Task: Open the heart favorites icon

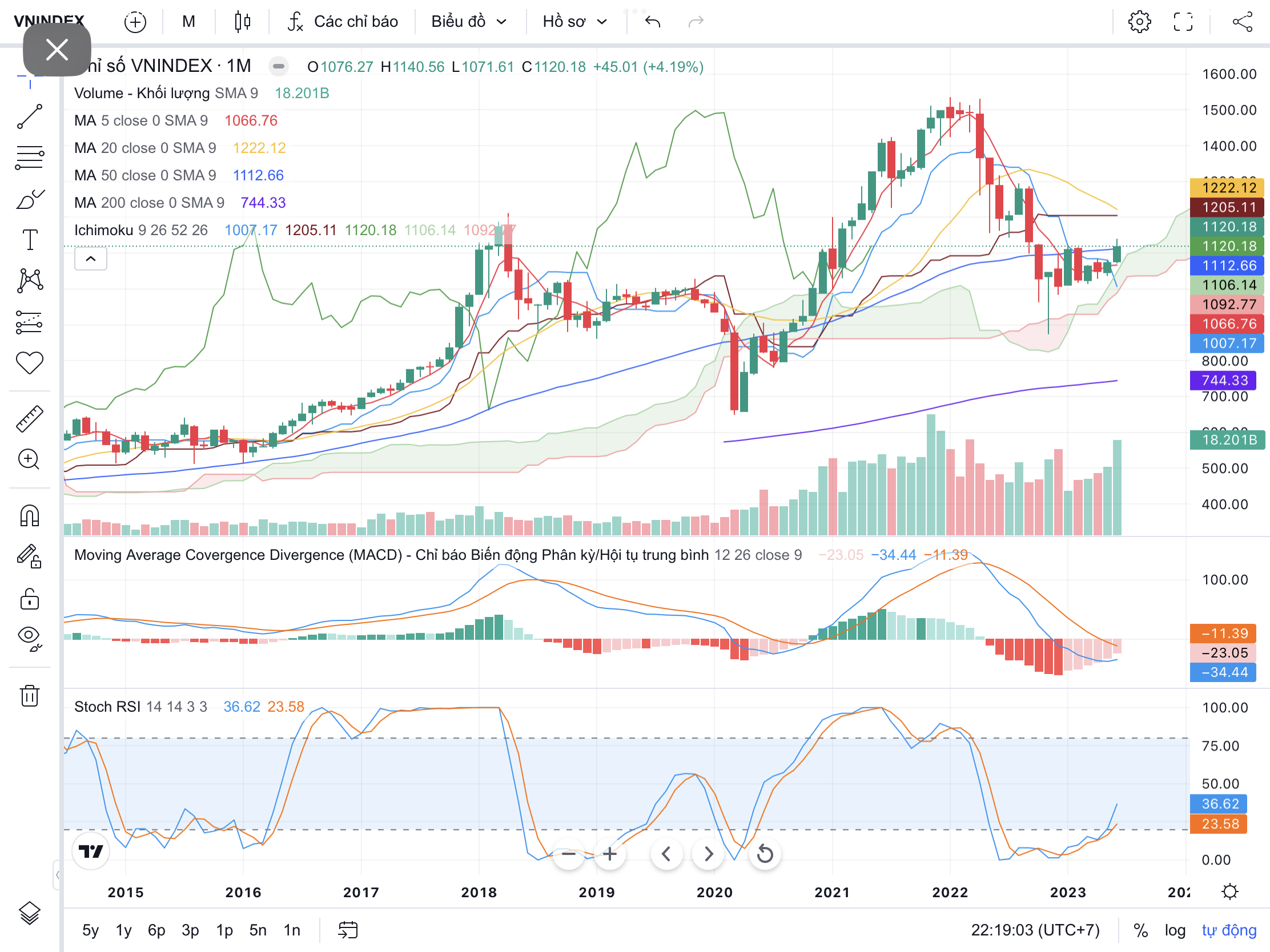Action: coord(30,363)
